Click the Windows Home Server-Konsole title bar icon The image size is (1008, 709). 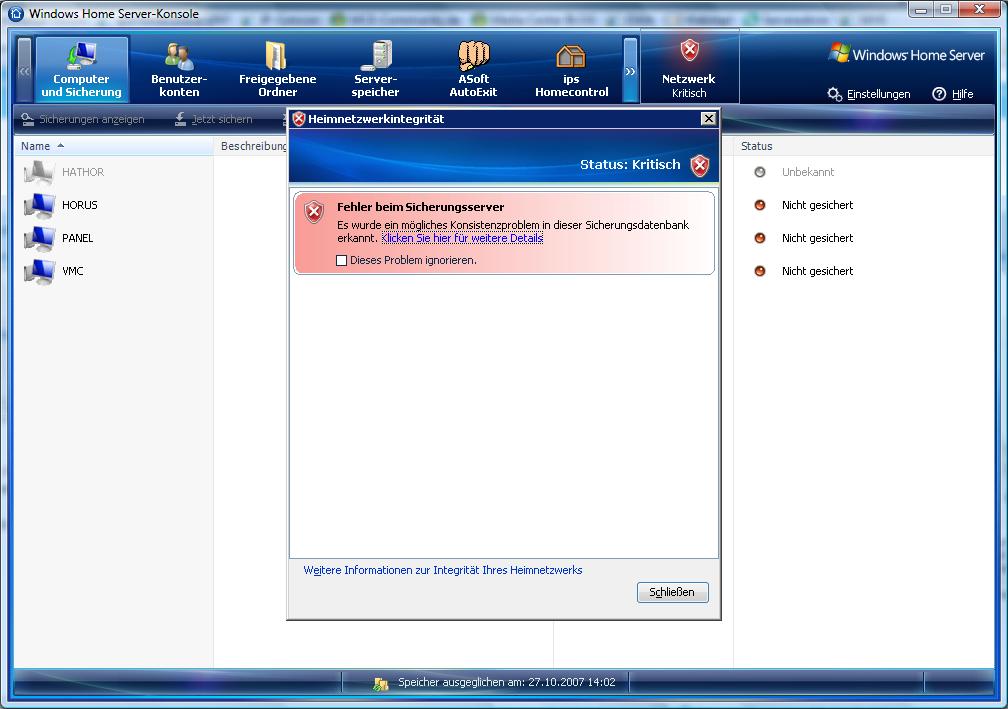pos(16,13)
